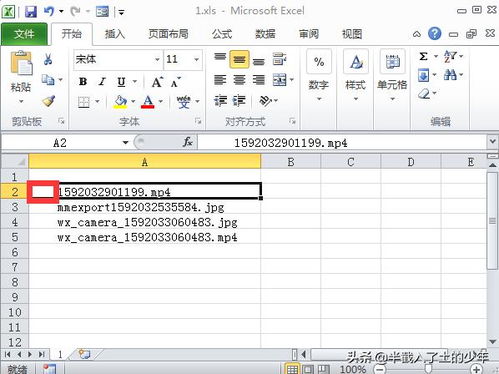
Task: Click the AutoSum sigma icon
Action: coord(423,56)
